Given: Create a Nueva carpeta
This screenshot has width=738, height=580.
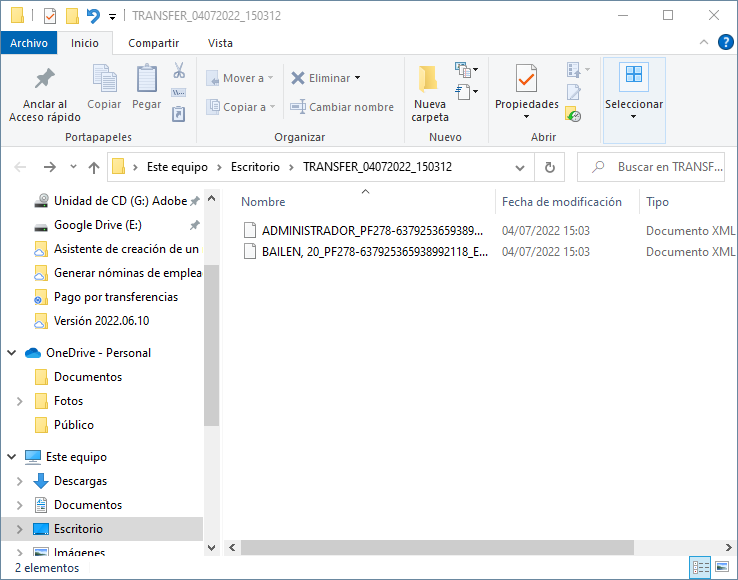Looking at the screenshot, I should click(x=430, y=93).
